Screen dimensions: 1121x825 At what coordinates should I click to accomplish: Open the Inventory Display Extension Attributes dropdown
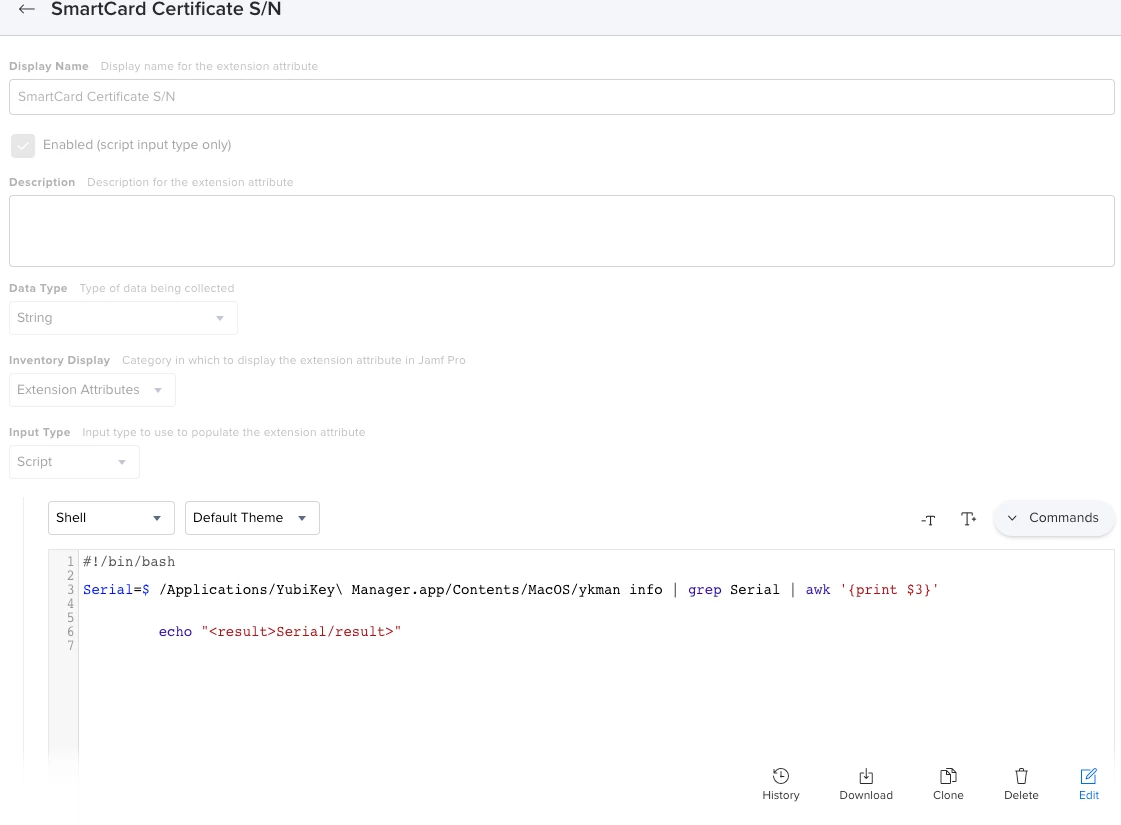[92, 390]
